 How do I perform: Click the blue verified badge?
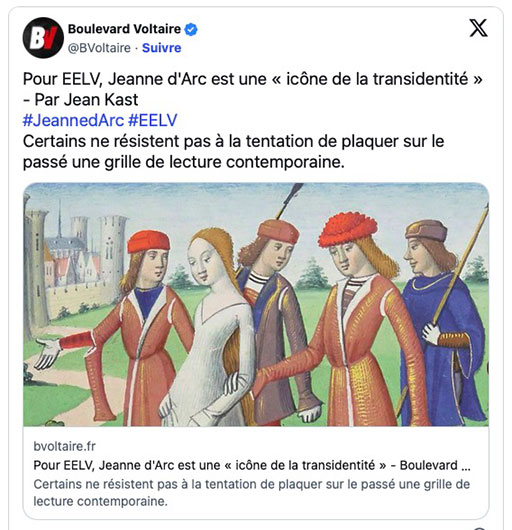(x=191, y=29)
